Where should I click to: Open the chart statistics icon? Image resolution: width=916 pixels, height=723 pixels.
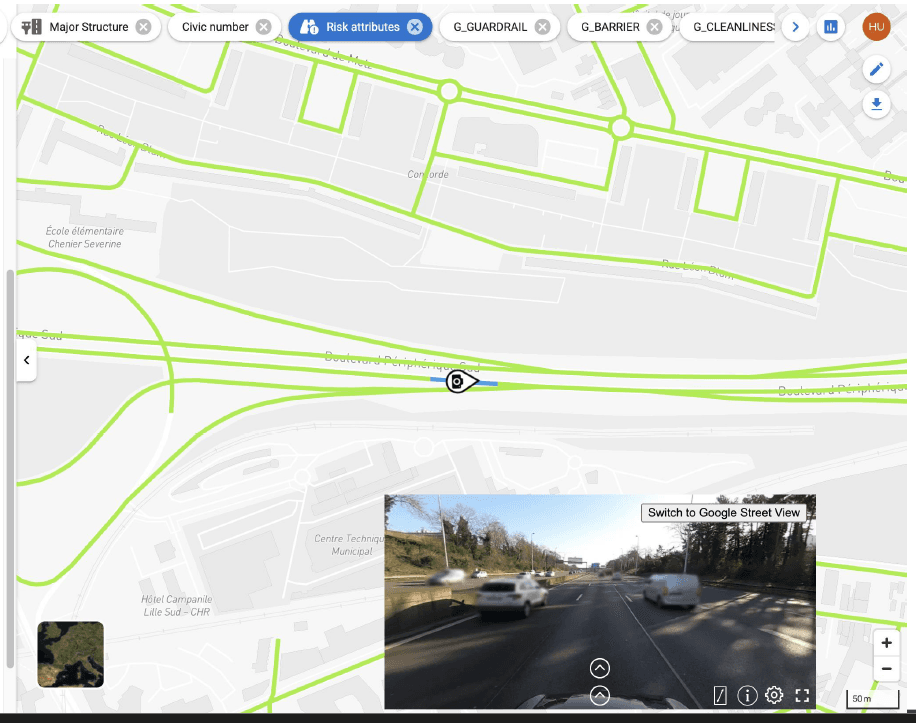point(830,27)
